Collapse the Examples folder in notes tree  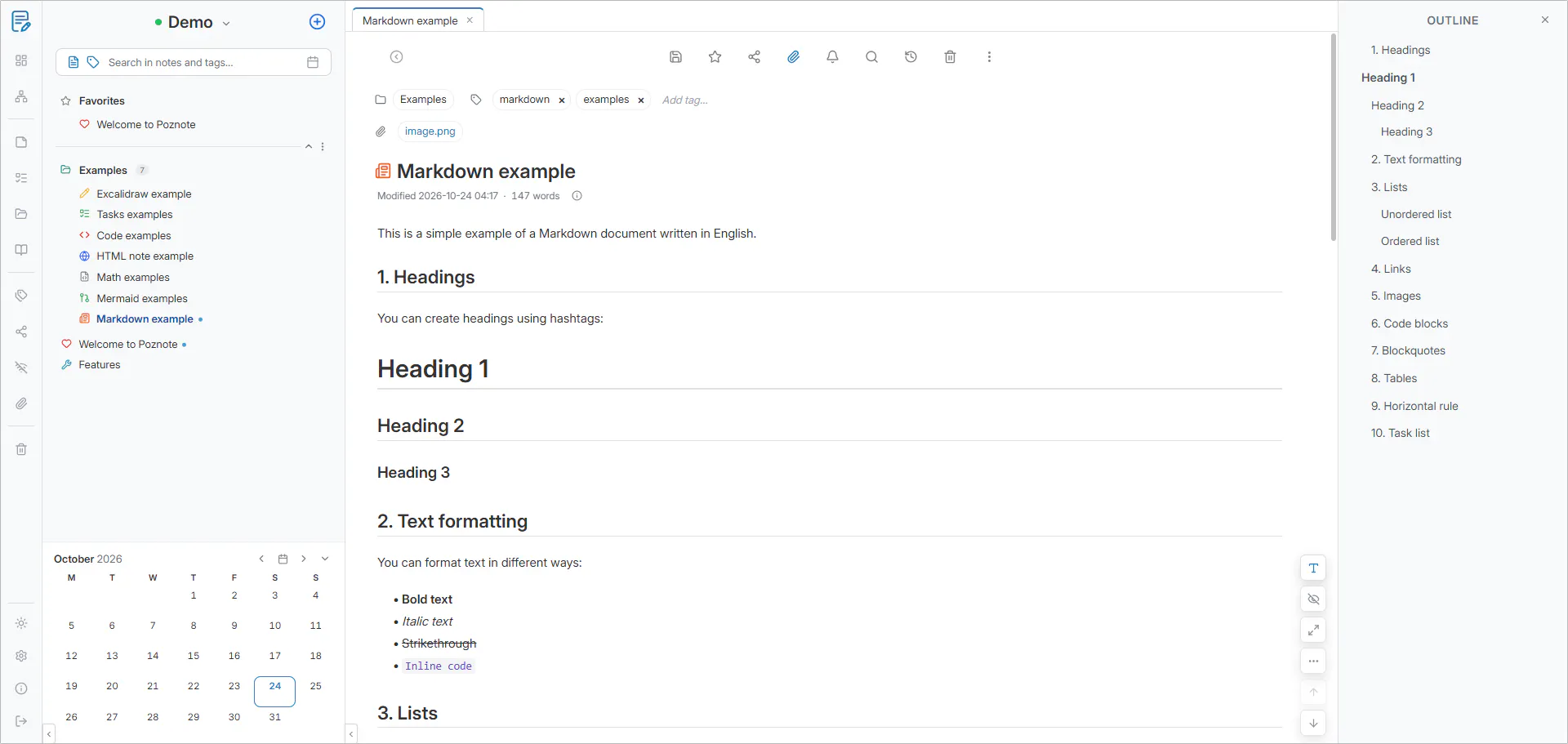[x=65, y=170]
